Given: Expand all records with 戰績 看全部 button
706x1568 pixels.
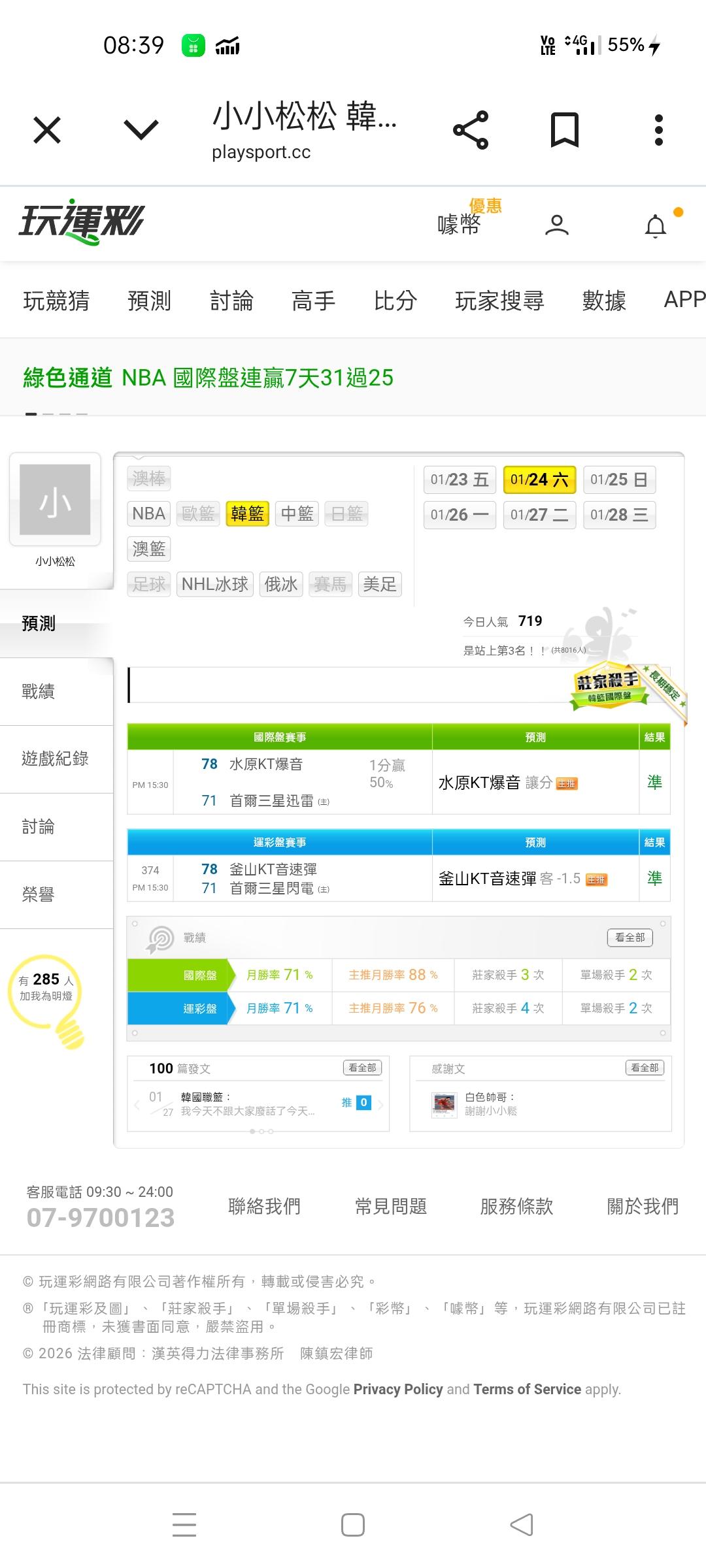Looking at the screenshot, I should click(x=630, y=938).
